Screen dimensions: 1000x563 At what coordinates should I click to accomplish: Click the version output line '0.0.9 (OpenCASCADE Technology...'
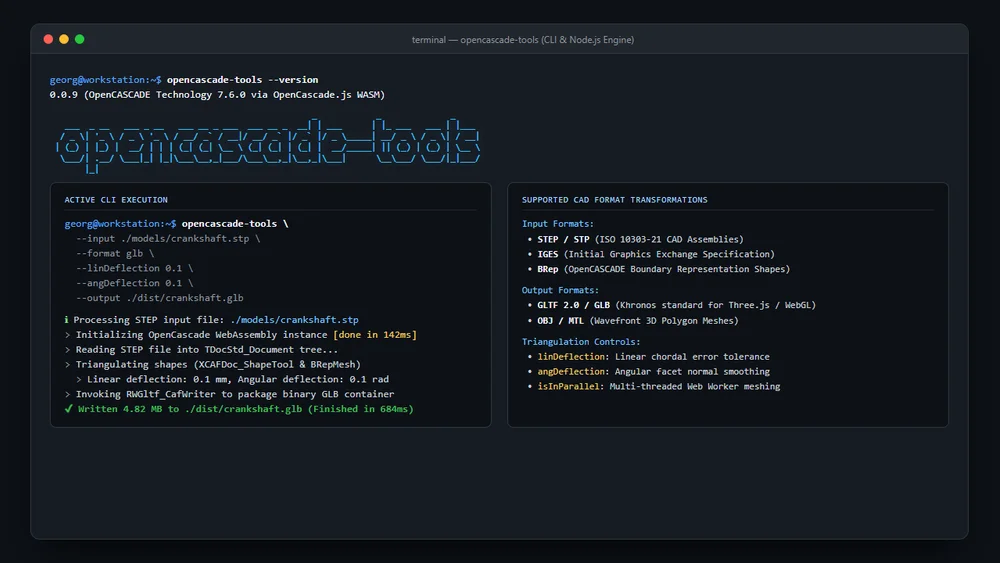[x=217, y=94]
